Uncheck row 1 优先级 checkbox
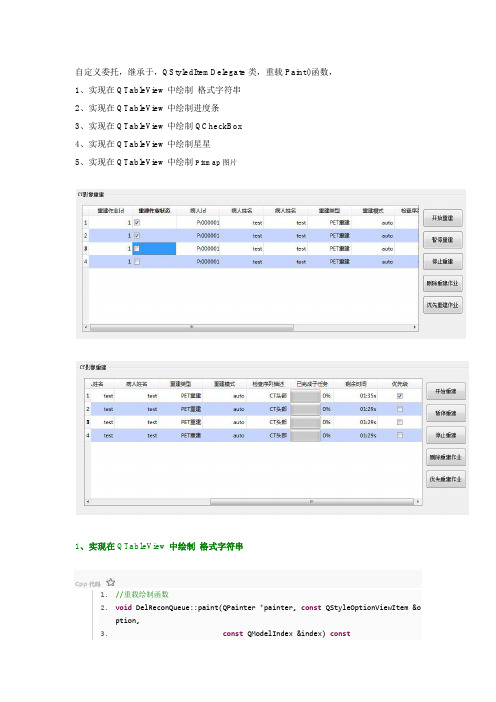 [x=400, y=396]
